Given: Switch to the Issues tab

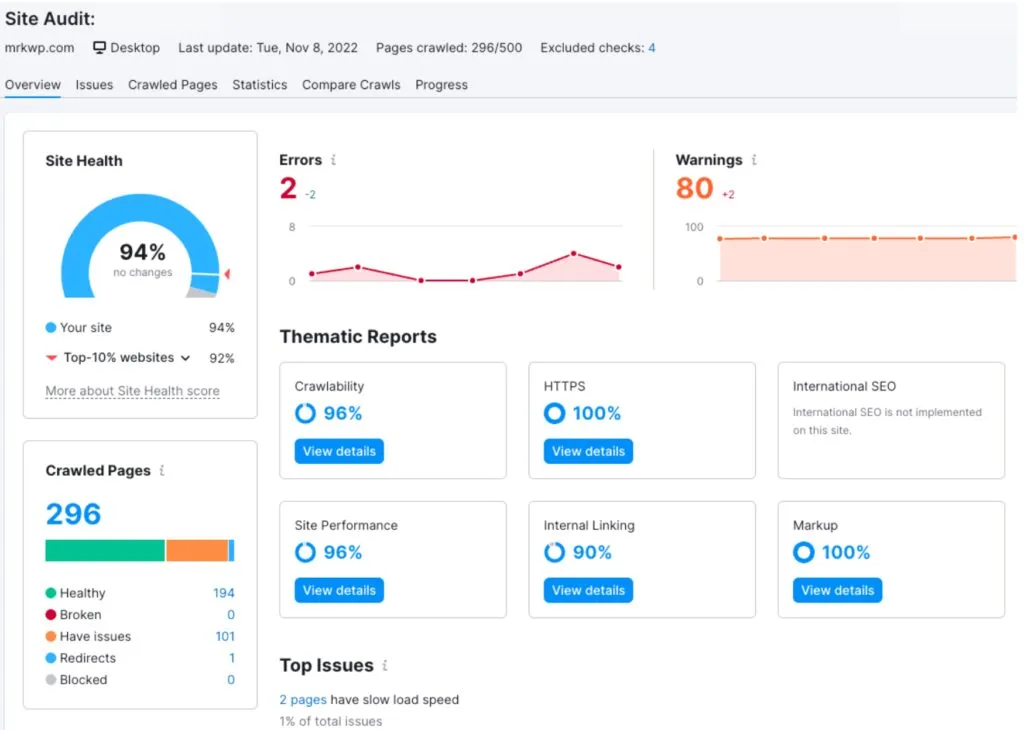Looking at the screenshot, I should point(94,85).
